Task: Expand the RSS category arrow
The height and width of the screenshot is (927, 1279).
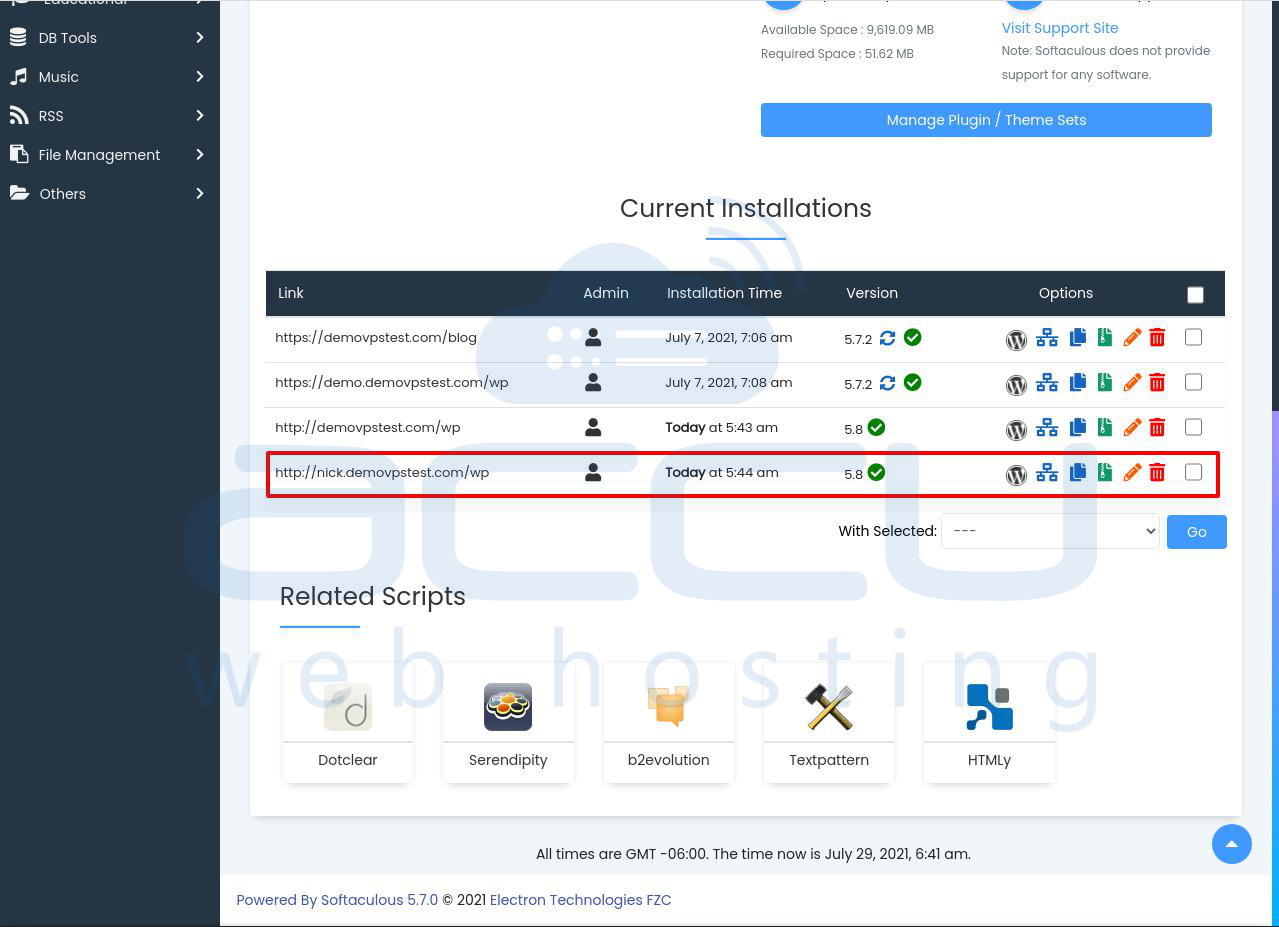Action: tap(200, 116)
